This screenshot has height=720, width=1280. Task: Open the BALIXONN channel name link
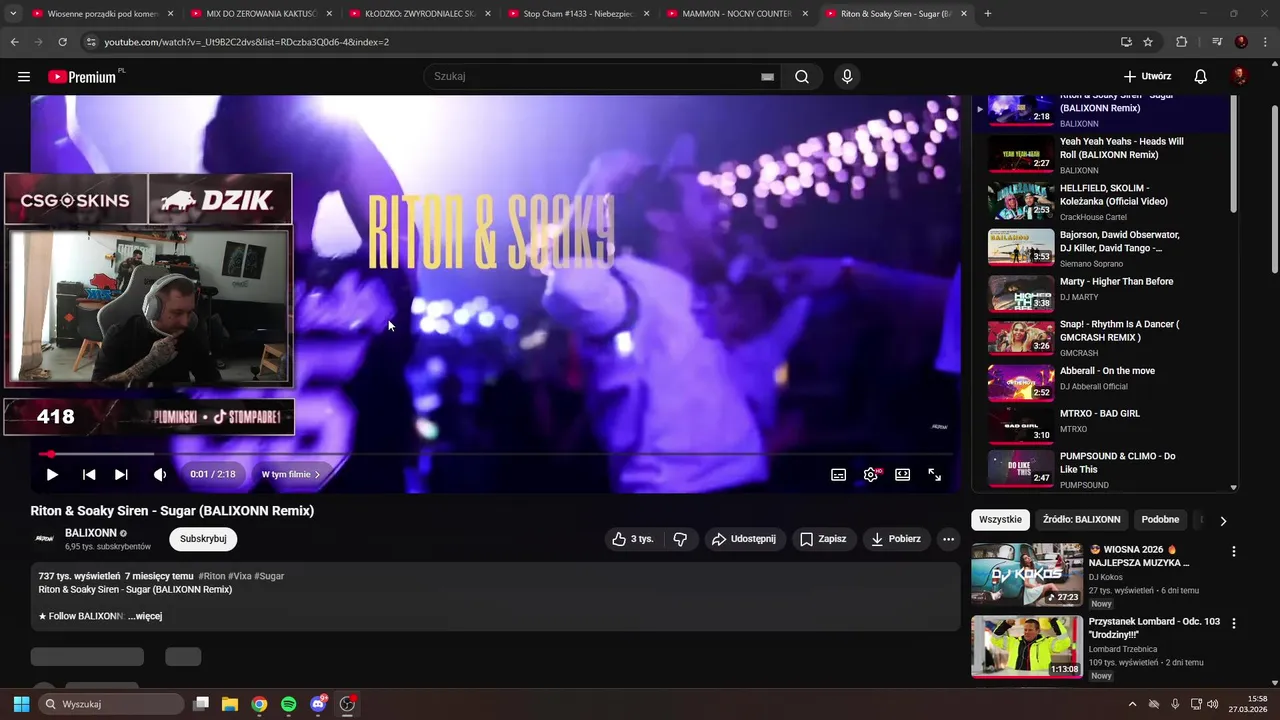[91, 533]
